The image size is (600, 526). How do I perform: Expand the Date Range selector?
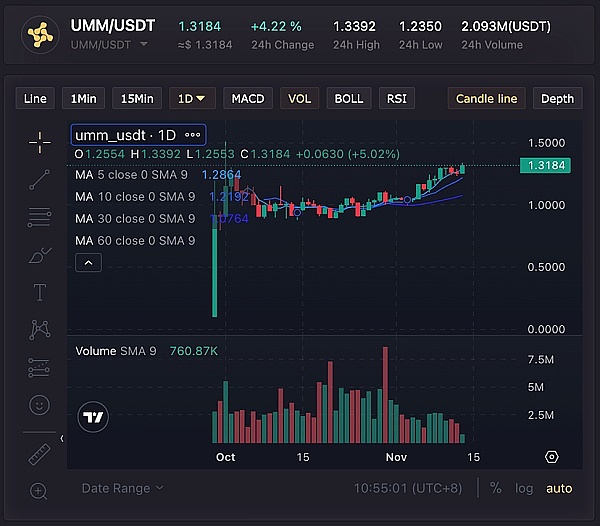(122, 488)
